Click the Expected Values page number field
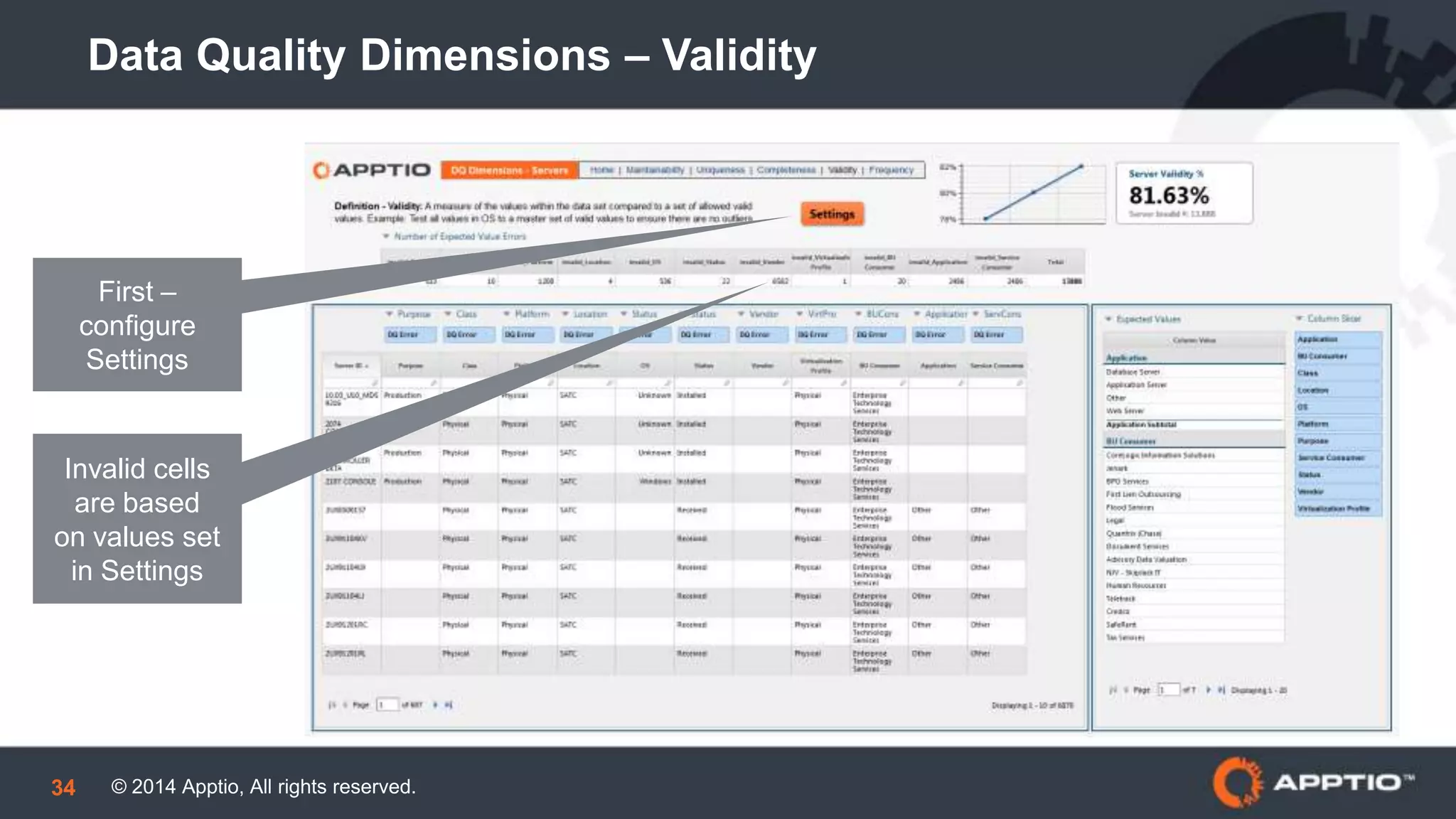This screenshot has width=1456, height=819. [1168, 690]
